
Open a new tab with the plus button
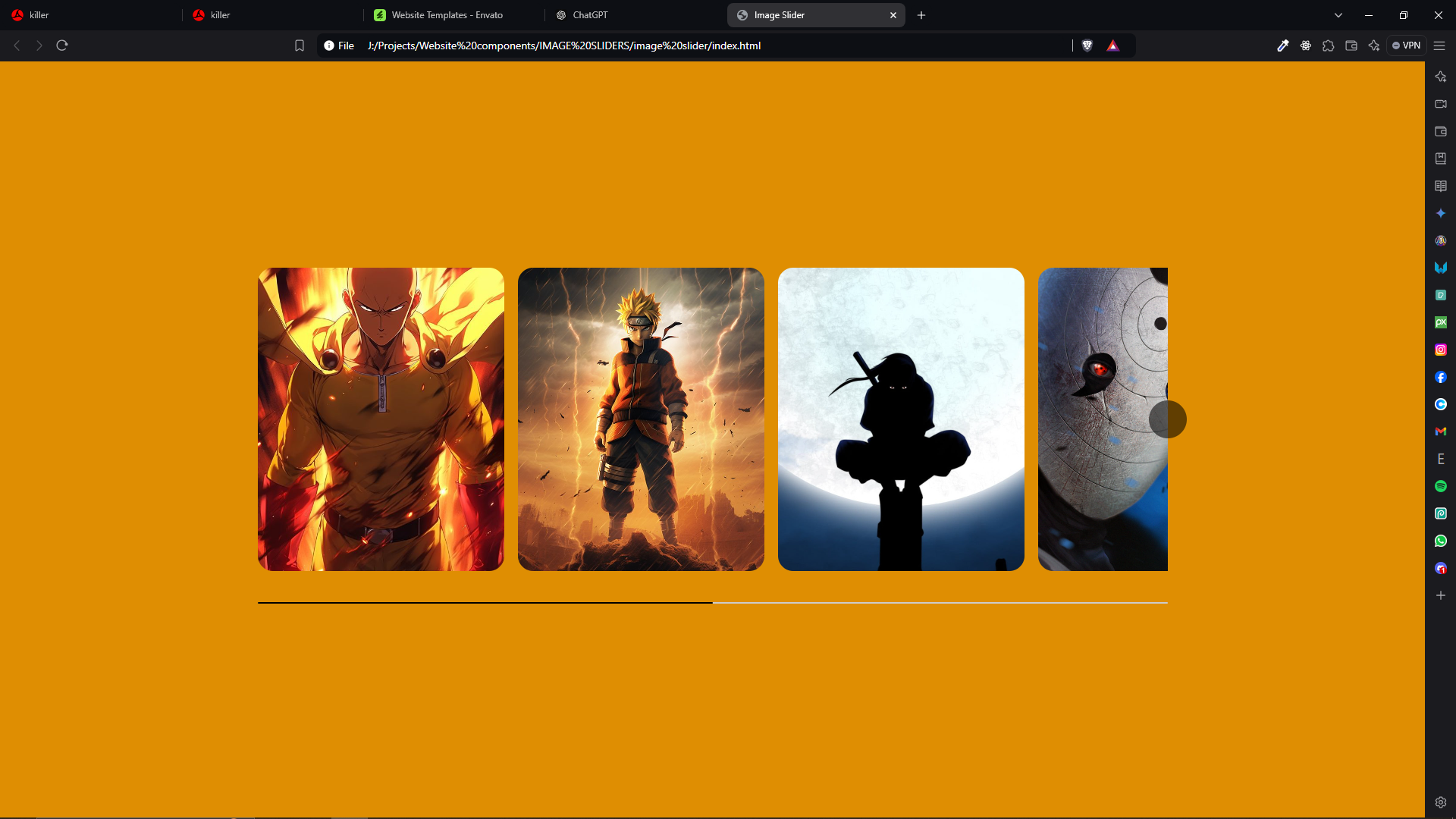point(921,15)
